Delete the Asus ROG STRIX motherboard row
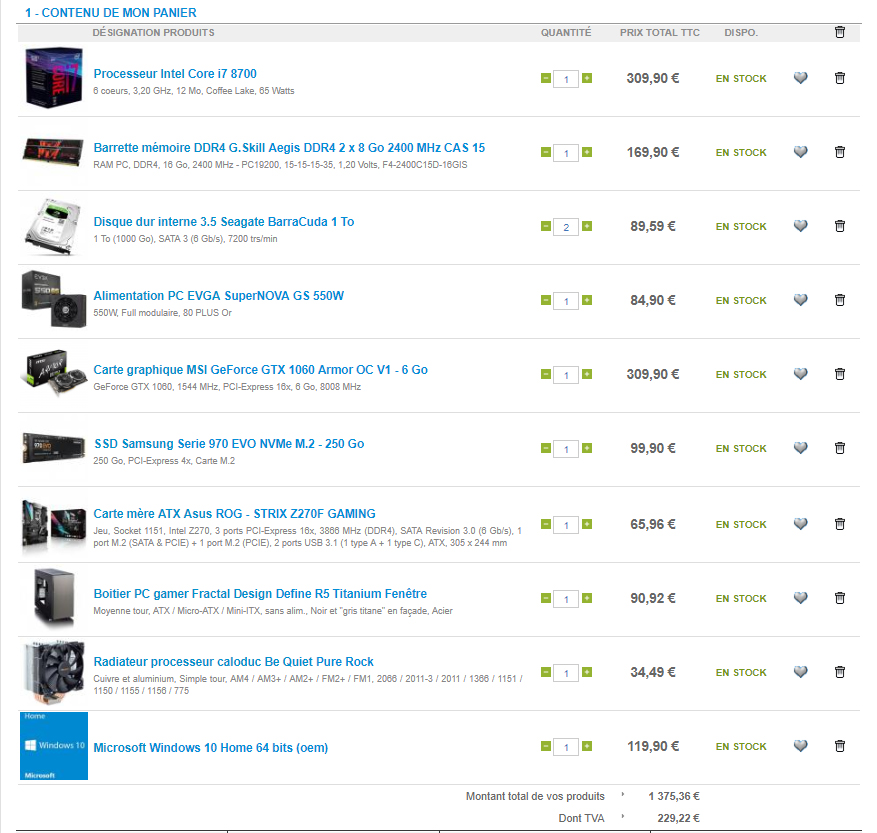This screenshot has width=877, height=833. [x=839, y=524]
